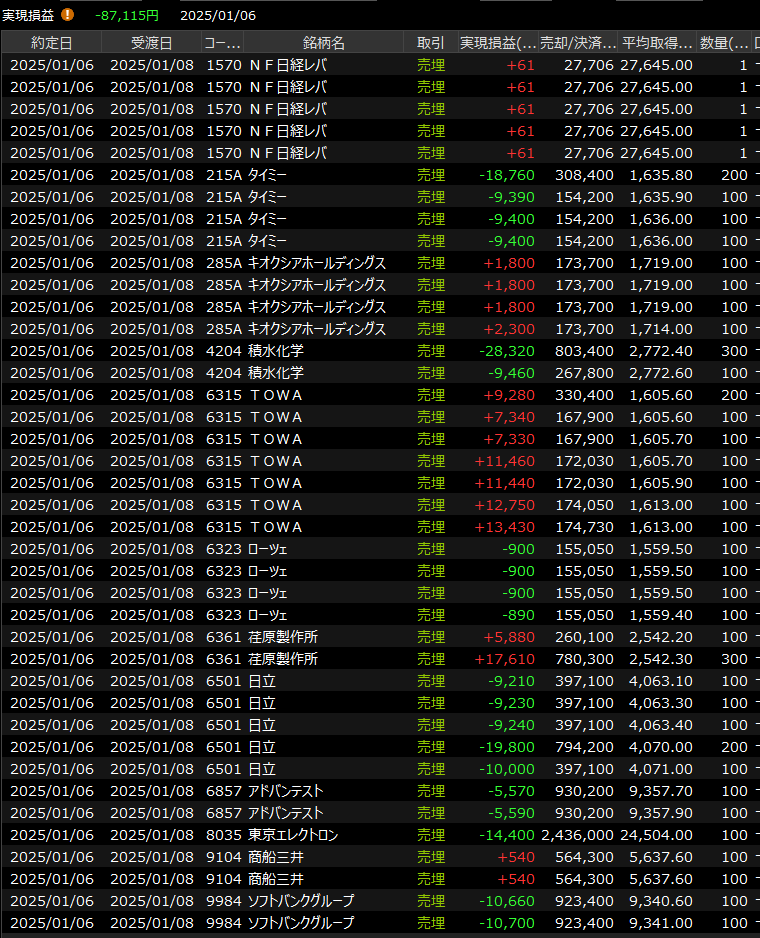The height and width of the screenshot is (938, 760).
Task: Click the コード column header
Action: pyautogui.click(x=221, y=43)
